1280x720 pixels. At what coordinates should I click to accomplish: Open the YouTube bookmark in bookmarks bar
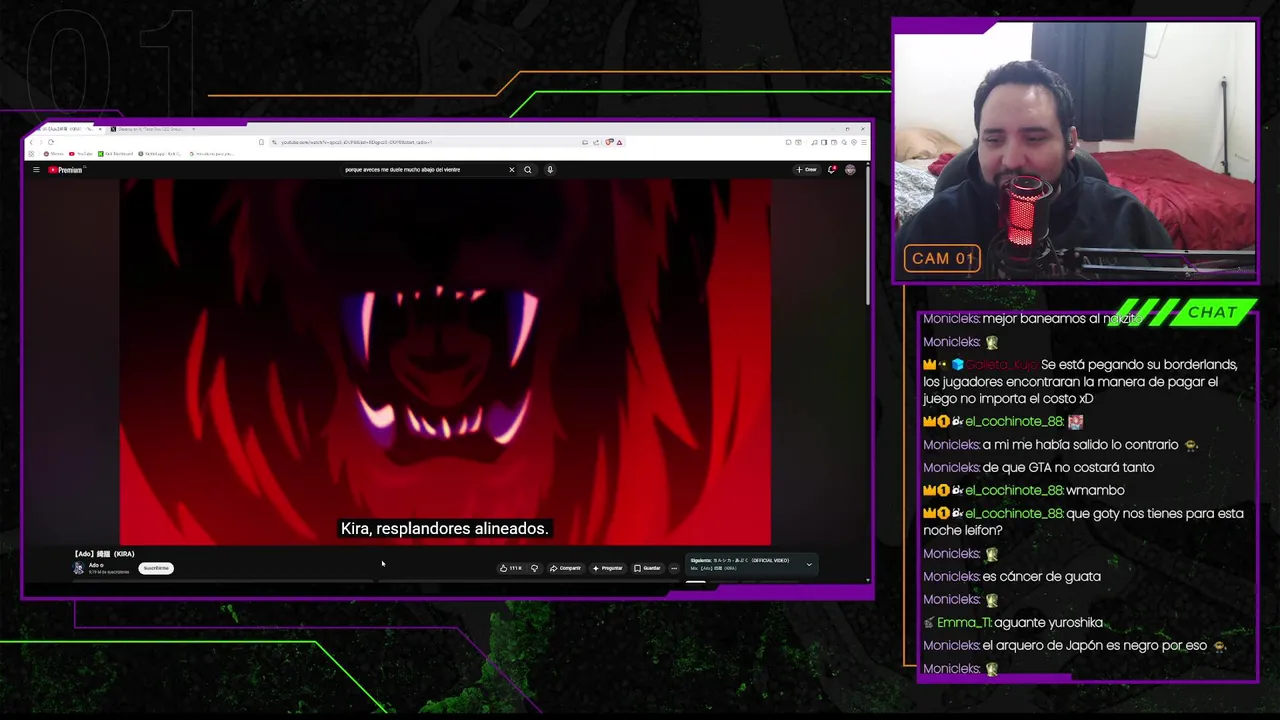pos(81,154)
